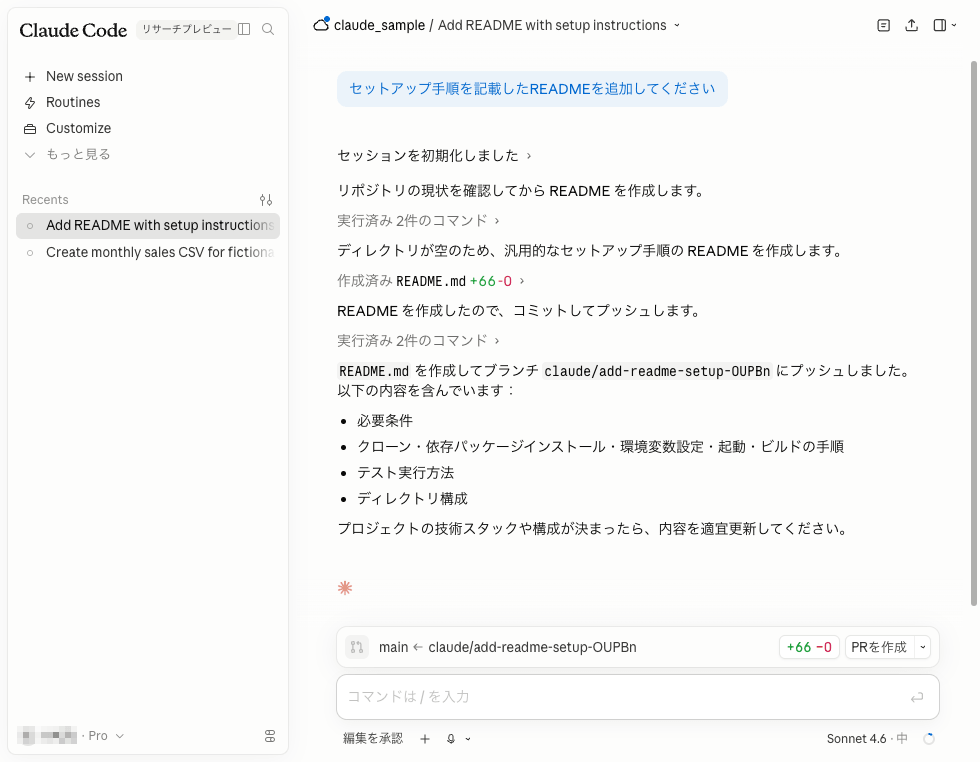Screen dimensions: 980x762
Task: Click the send return-arrow icon
Action: 917,698
